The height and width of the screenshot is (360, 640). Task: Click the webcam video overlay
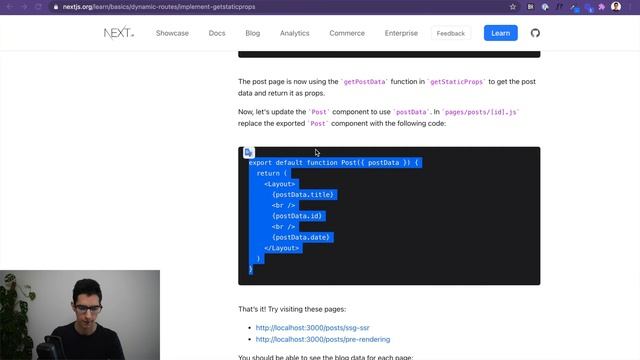[80, 315]
